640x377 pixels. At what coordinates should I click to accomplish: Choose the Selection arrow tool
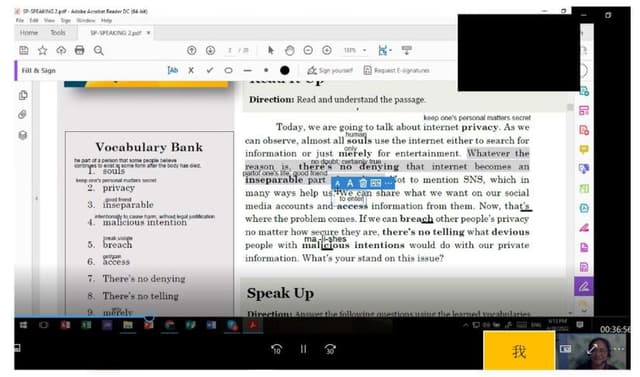click(271, 50)
